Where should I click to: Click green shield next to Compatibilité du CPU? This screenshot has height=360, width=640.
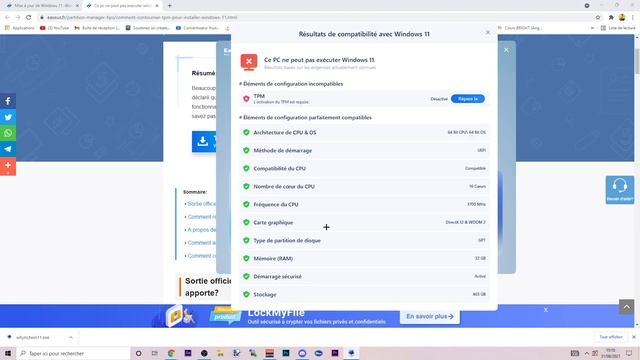(246, 168)
